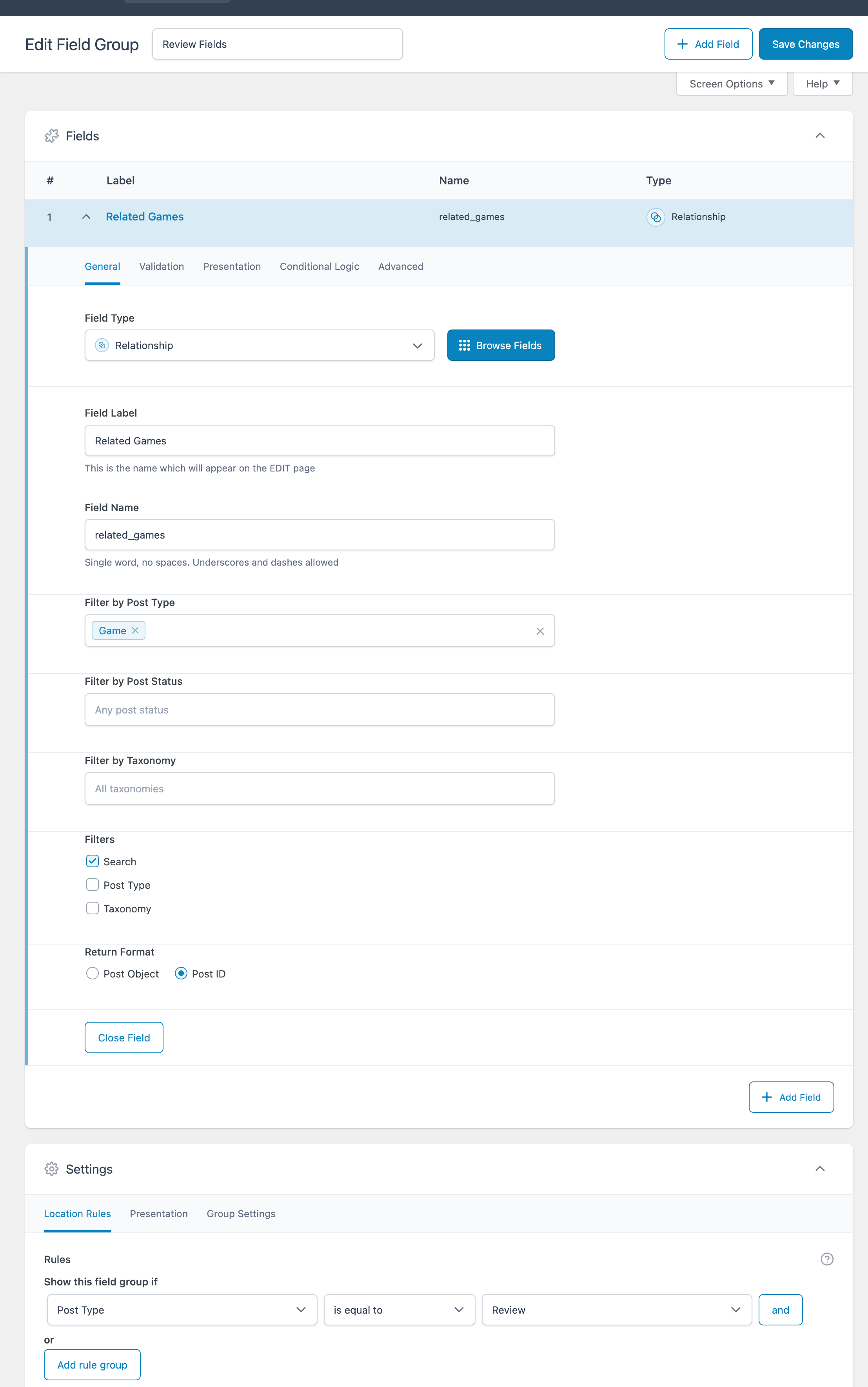Enable the Taxonomy filter checkbox
This screenshot has width=868, height=1387.
tap(93, 908)
